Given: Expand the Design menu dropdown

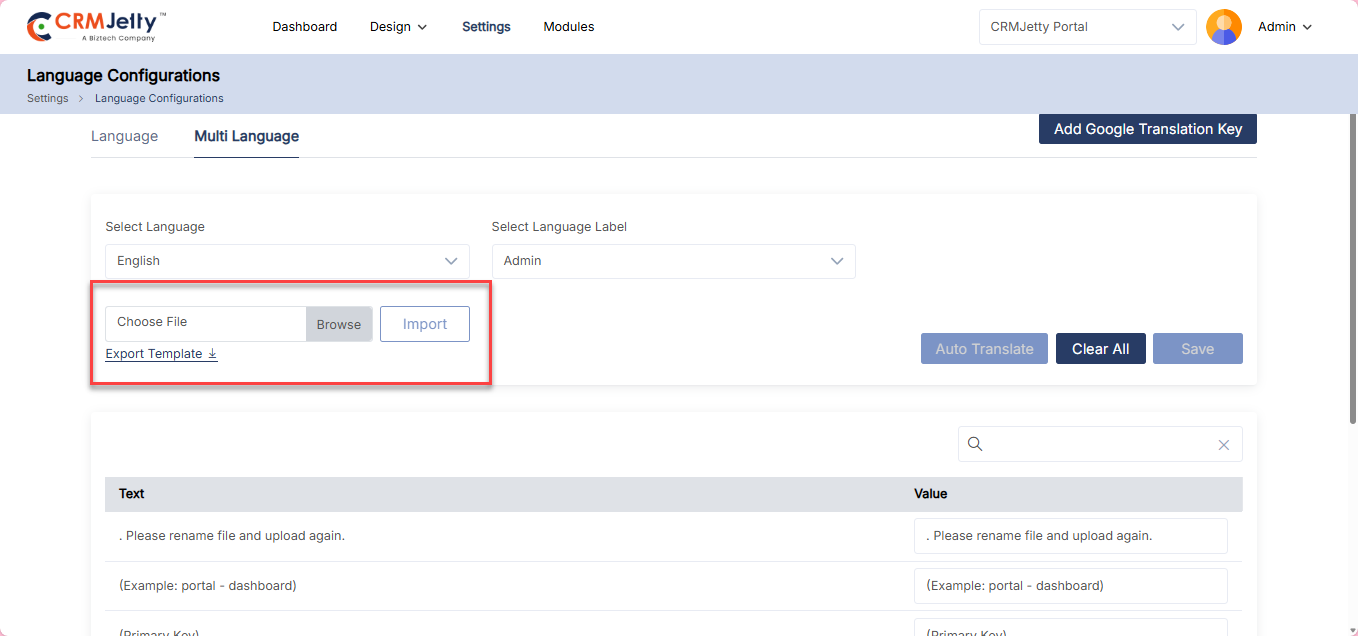Looking at the screenshot, I should [x=398, y=27].
